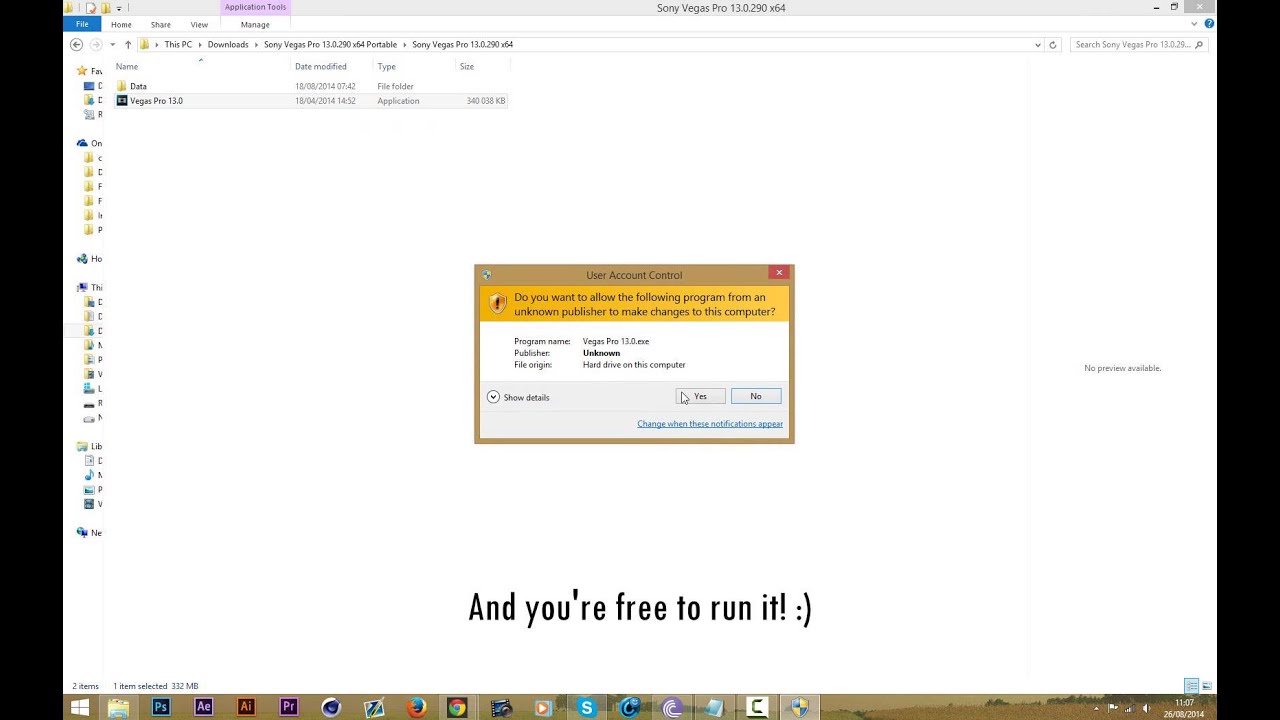
Task: Sort by Size column header
Action: [x=467, y=66]
